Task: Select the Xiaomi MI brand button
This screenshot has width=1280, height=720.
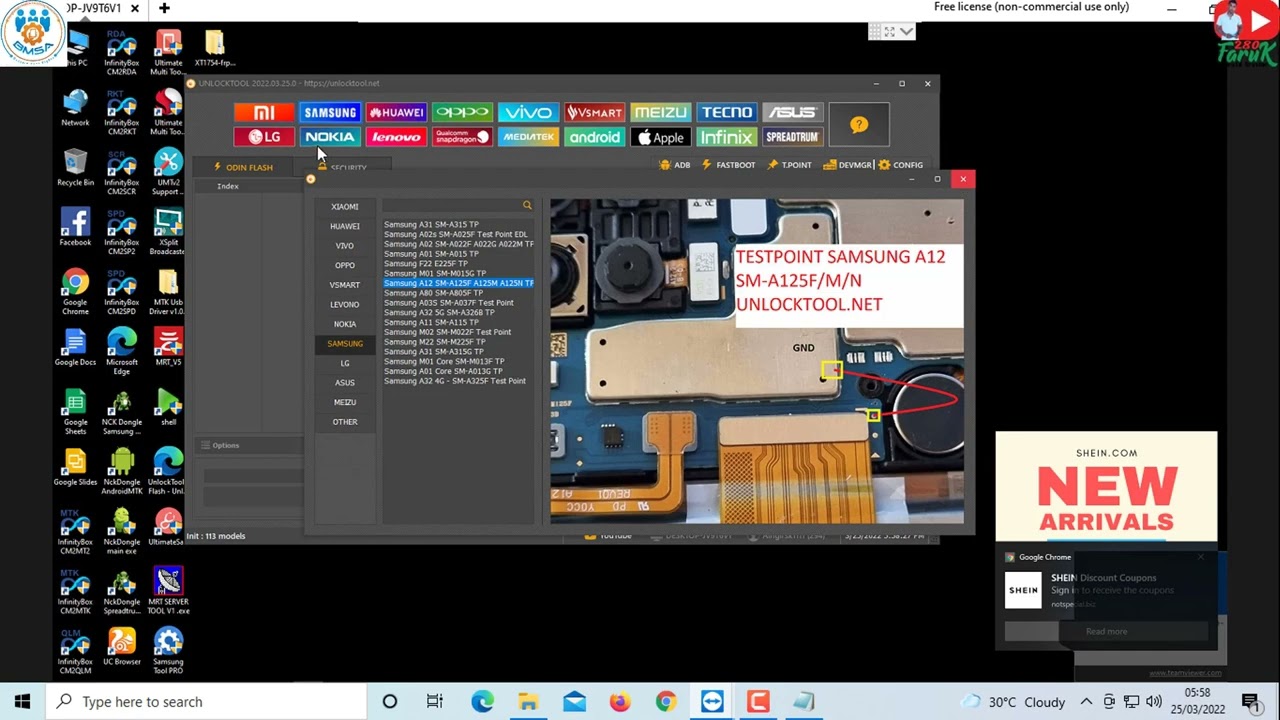Action: pyautogui.click(x=264, y=113)
